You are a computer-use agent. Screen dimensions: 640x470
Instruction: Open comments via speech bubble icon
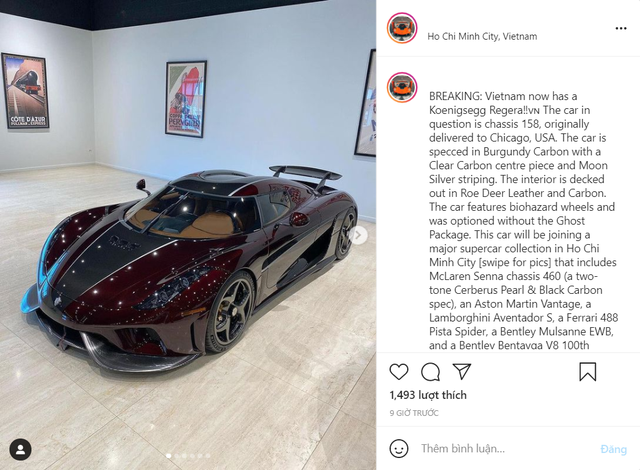click(430, 372)
